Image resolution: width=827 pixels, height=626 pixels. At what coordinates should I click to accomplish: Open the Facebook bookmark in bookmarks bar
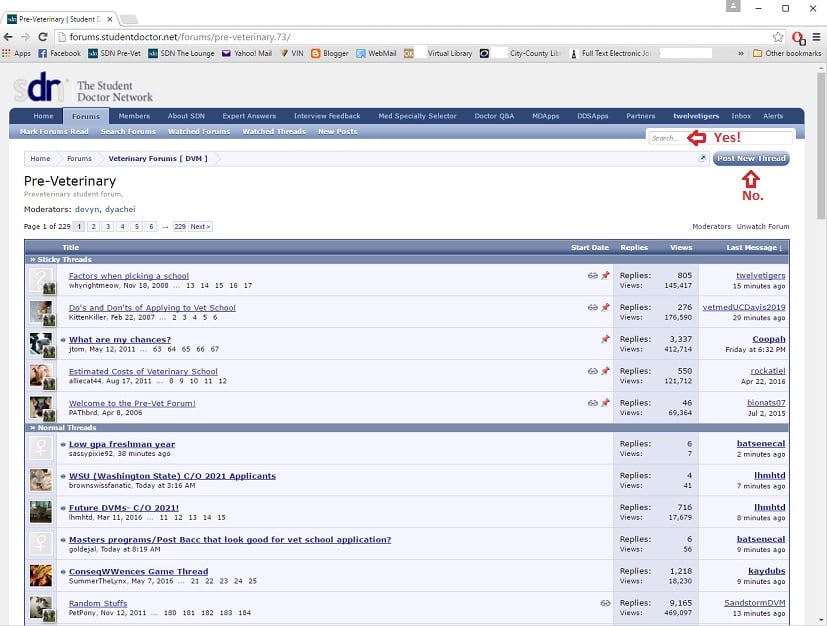(58, 53)
